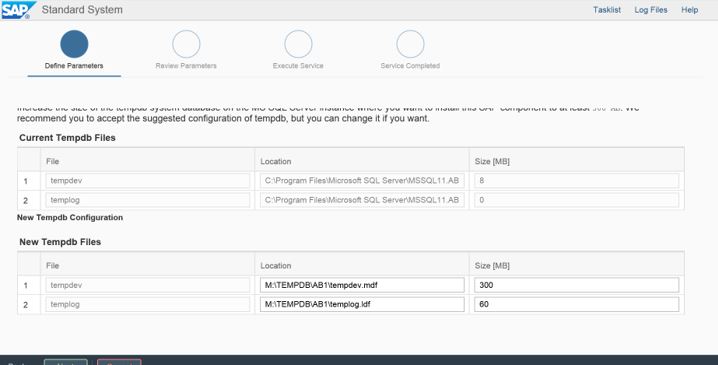Screen dimensions: 718x365
Task: Click the new templog file name field
Action: [x=147, y=304]
